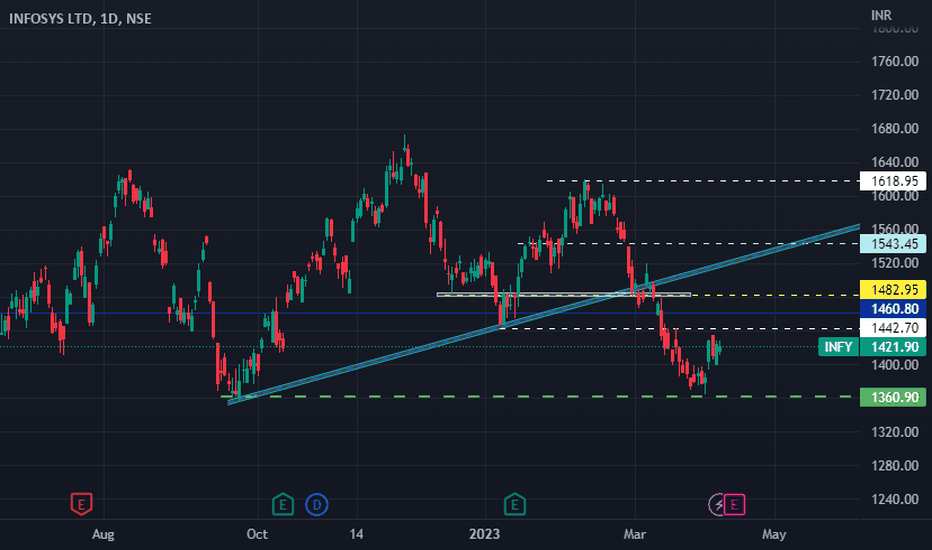Select the 1618.95 price label
932x550 pixels.
coord(893,181)
